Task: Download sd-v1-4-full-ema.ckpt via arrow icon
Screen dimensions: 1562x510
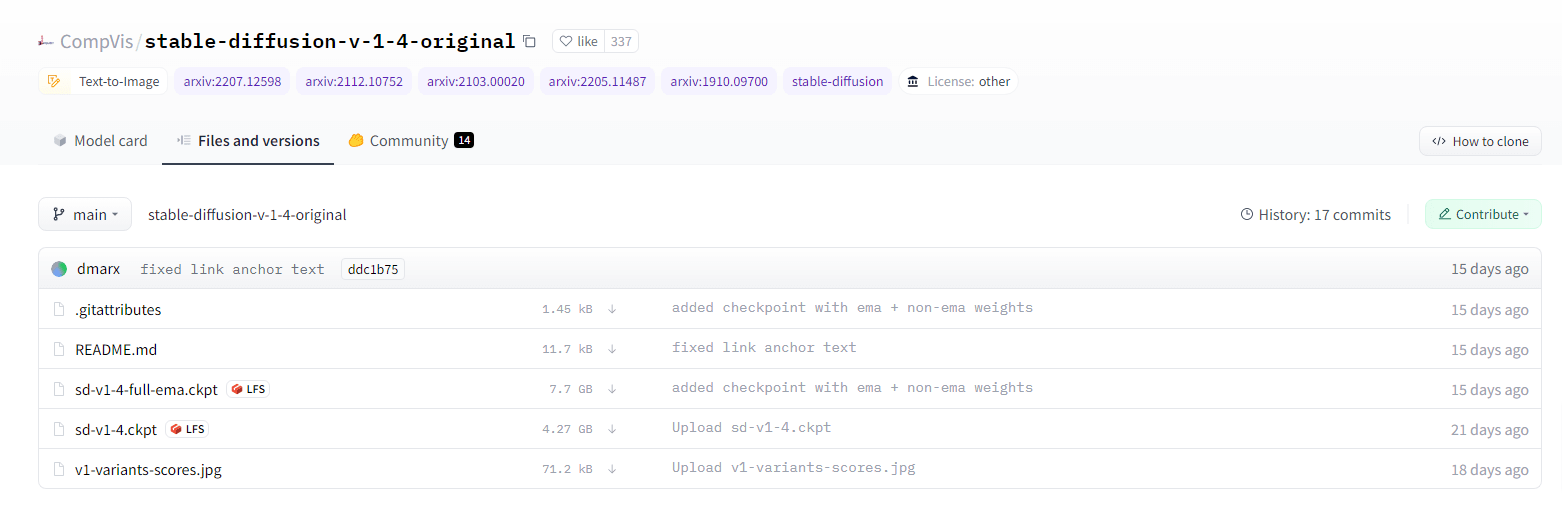Action: tap(612, 389)
